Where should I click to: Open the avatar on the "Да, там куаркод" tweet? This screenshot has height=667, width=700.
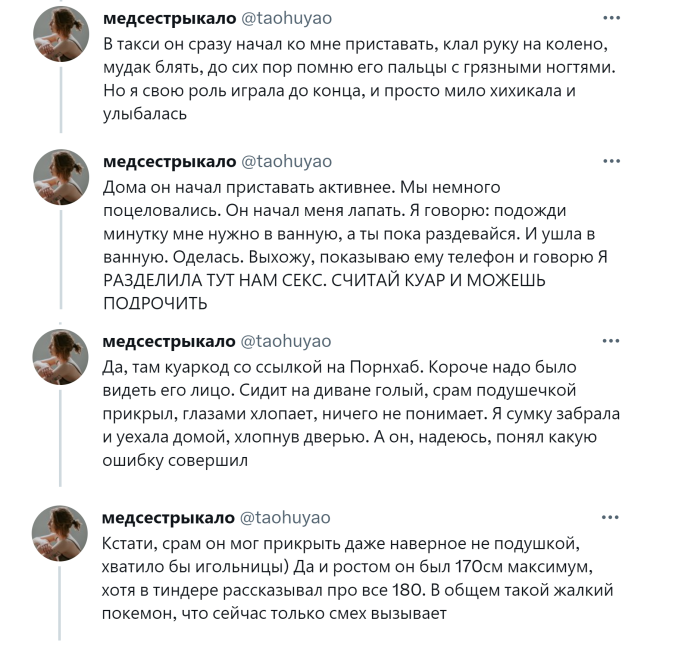(x=61, y=357)
